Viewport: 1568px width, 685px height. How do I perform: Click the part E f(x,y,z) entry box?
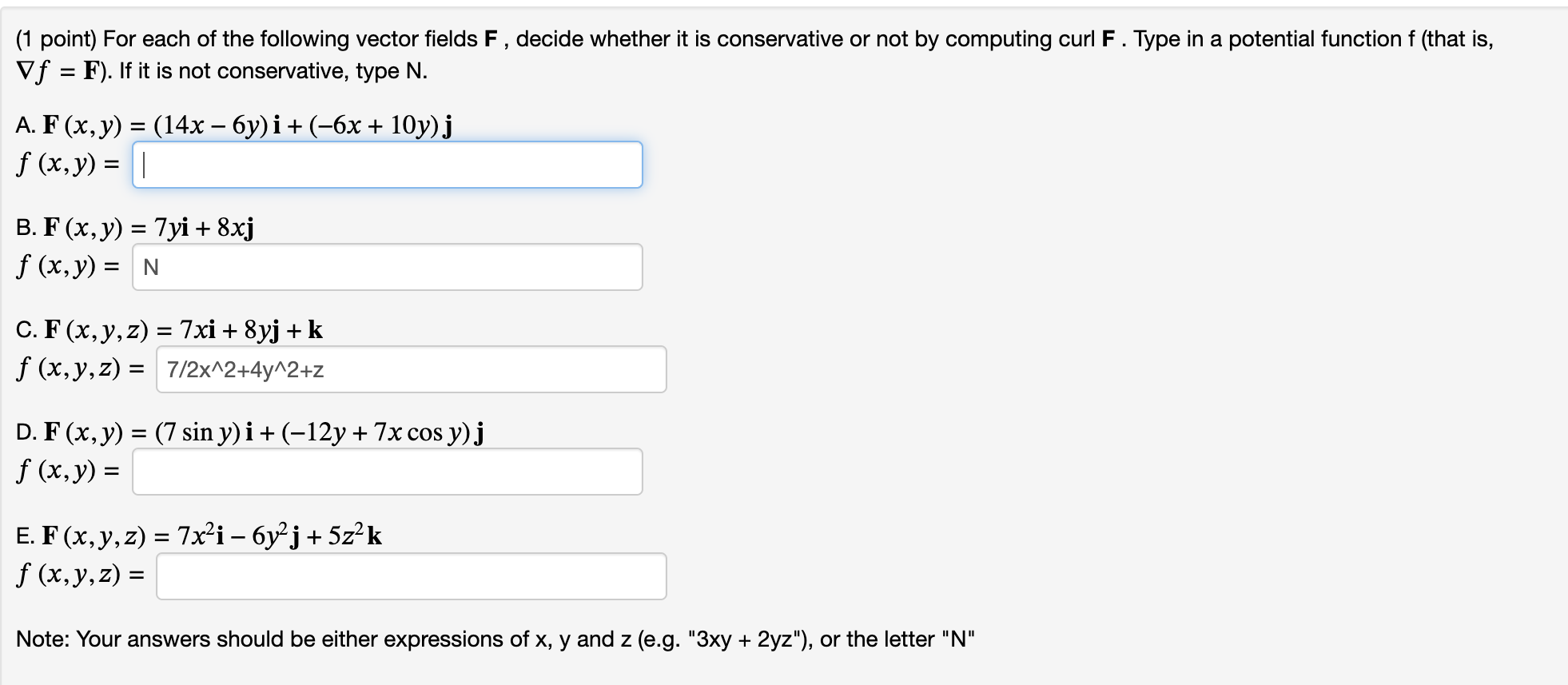point(412,576)
